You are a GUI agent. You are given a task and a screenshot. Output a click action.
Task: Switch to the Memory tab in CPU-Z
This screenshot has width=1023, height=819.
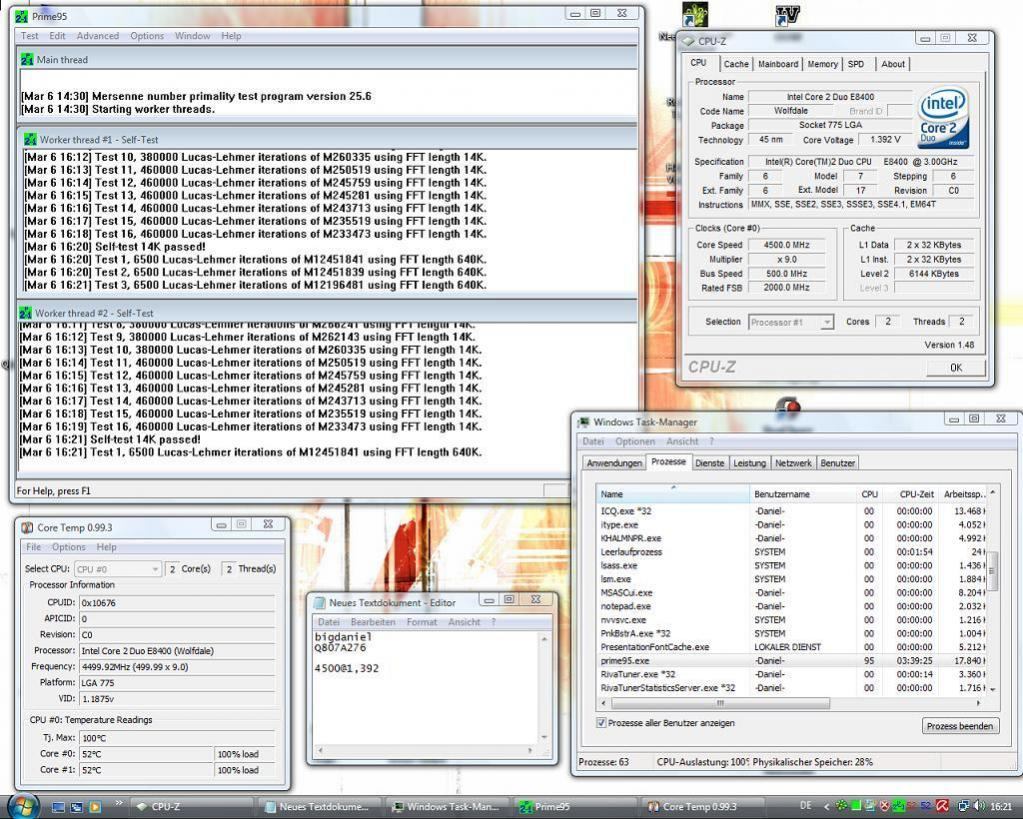(822, 64)
